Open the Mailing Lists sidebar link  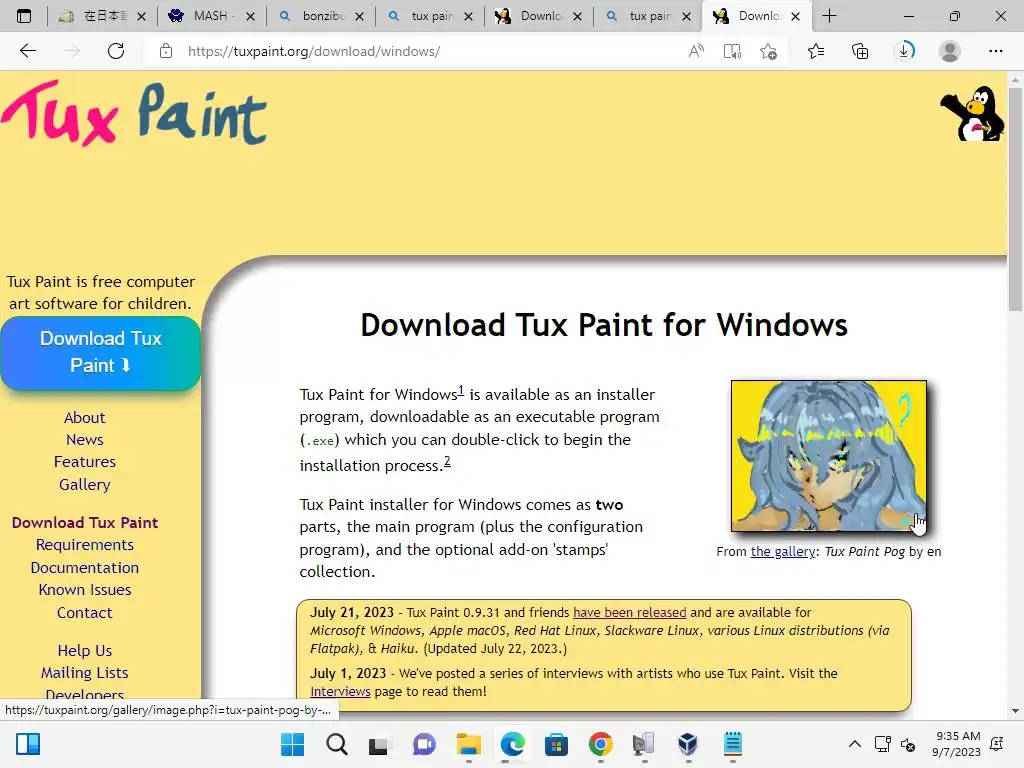pyautogui.click(x=84, y=673)
